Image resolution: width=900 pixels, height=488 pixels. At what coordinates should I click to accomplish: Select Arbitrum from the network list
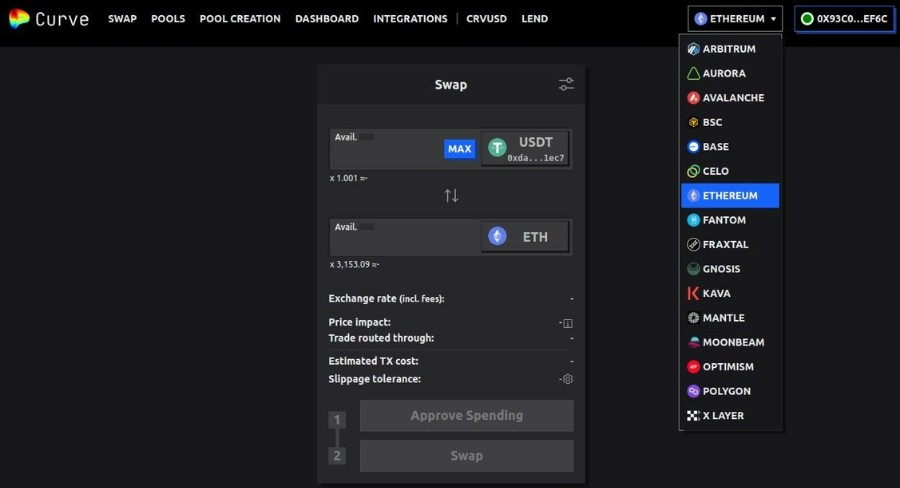pyautogui.click(x=730, y=49)
